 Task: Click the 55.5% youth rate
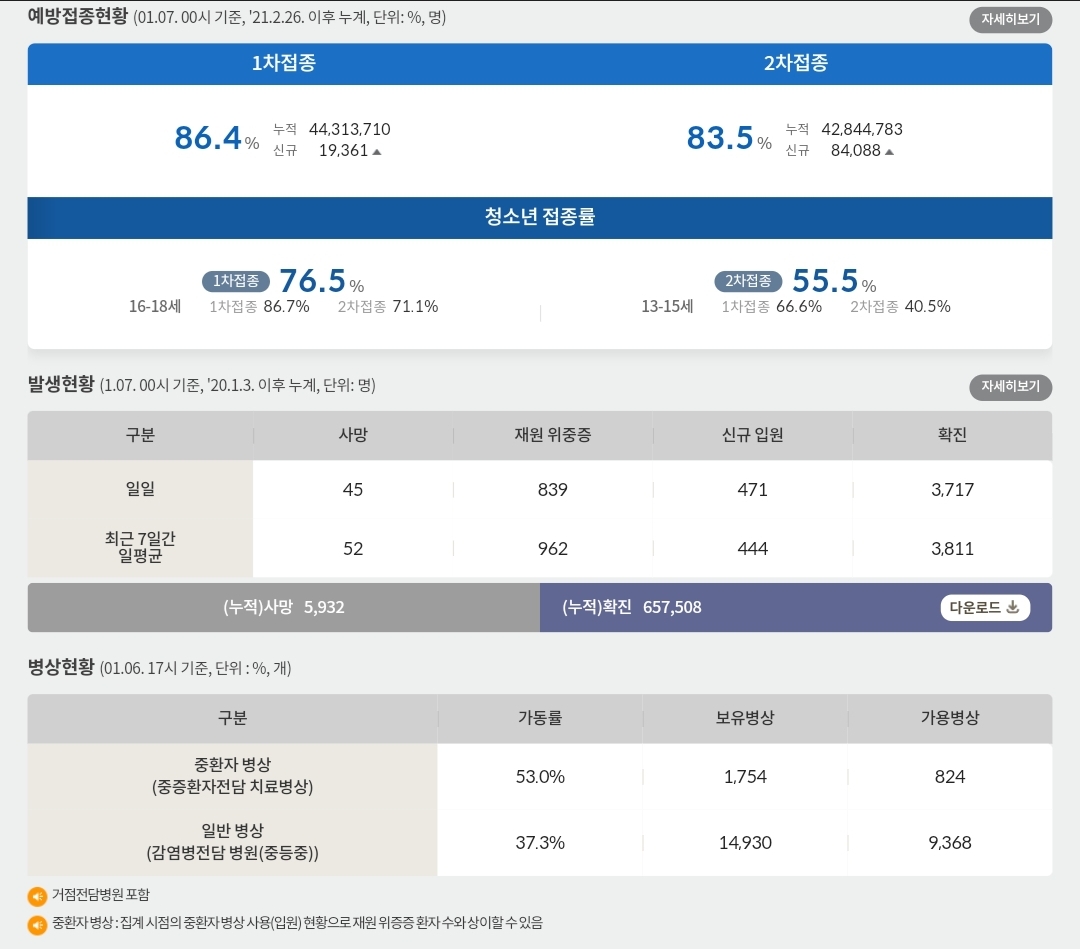click(833, 281)
